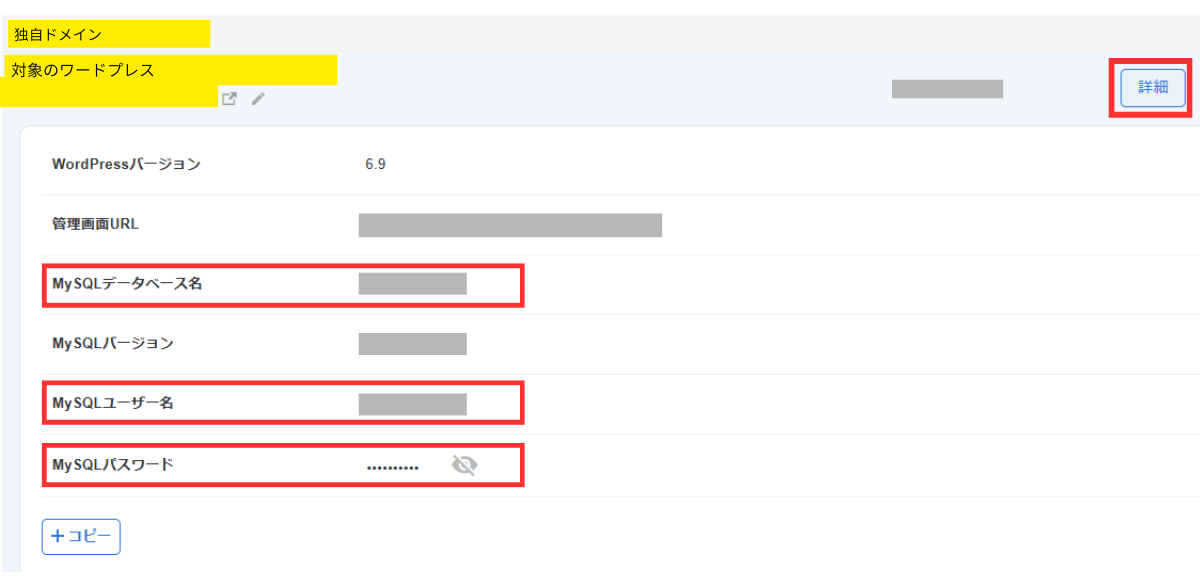Select the MySQL version value
Screen dimensions: 1200x580
(x=412, y=344)
